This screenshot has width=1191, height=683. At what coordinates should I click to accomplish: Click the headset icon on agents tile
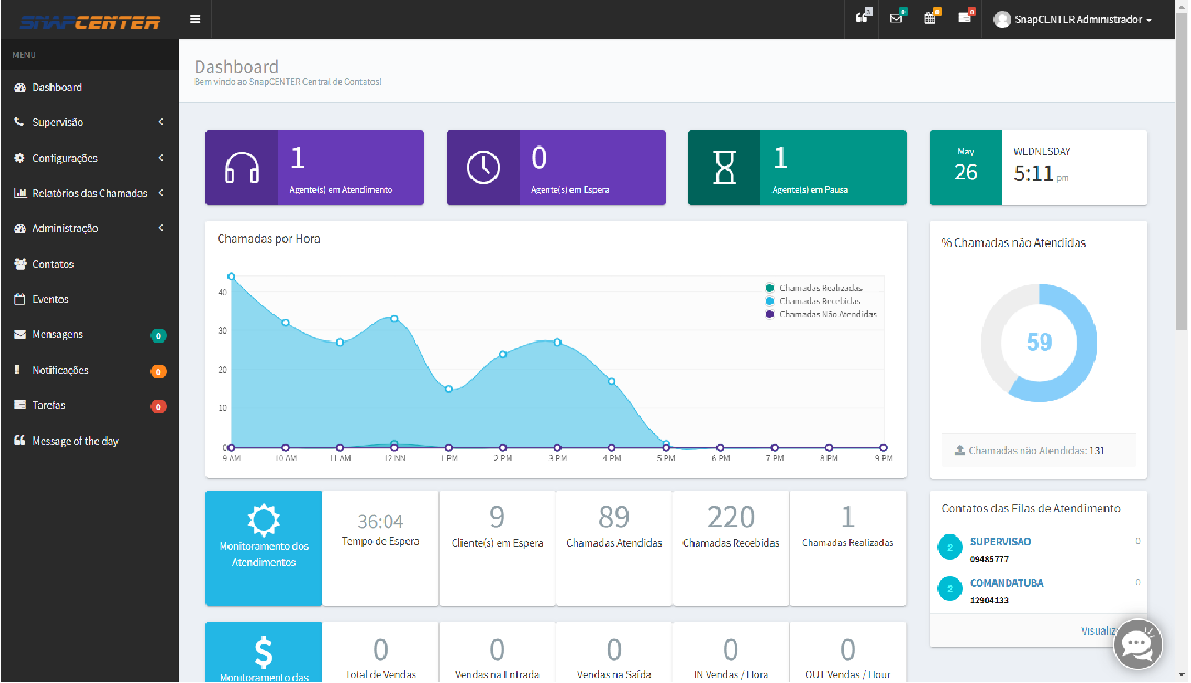241,167
